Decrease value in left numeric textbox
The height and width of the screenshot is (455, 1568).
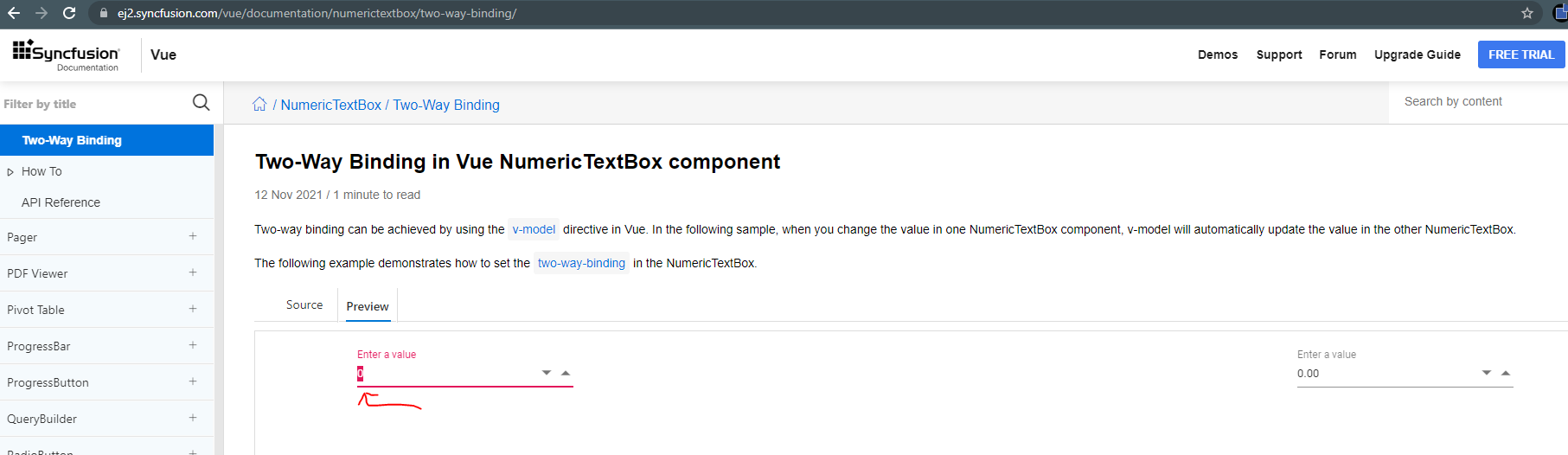(x=547, y=373)
